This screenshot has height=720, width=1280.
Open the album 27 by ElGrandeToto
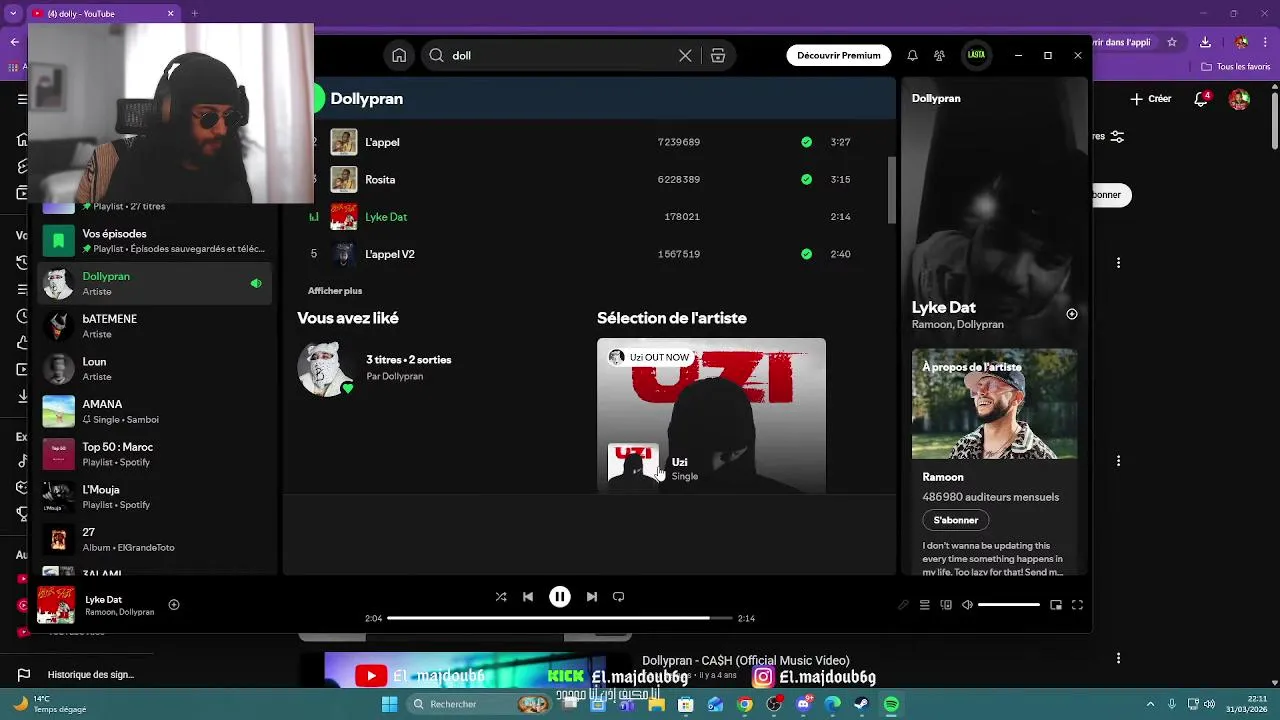[x=155, y=540]
